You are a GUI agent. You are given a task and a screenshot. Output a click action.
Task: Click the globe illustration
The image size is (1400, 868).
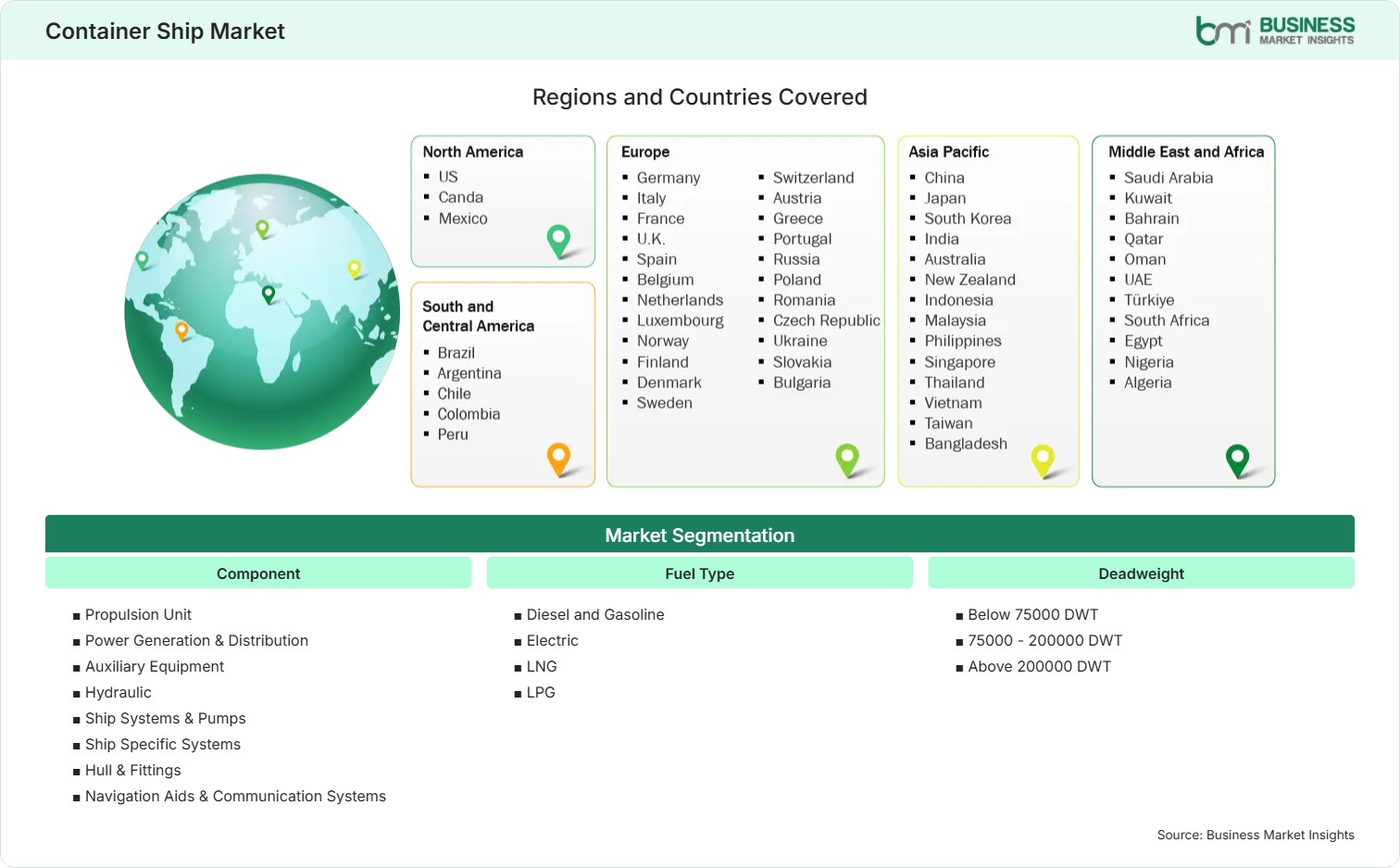coord(263,312)
